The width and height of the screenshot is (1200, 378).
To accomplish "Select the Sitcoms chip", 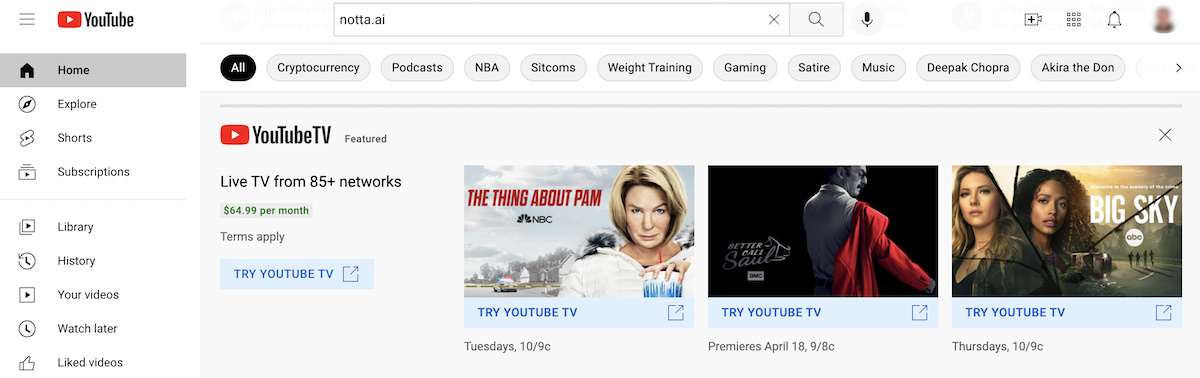I will point(554,68).
